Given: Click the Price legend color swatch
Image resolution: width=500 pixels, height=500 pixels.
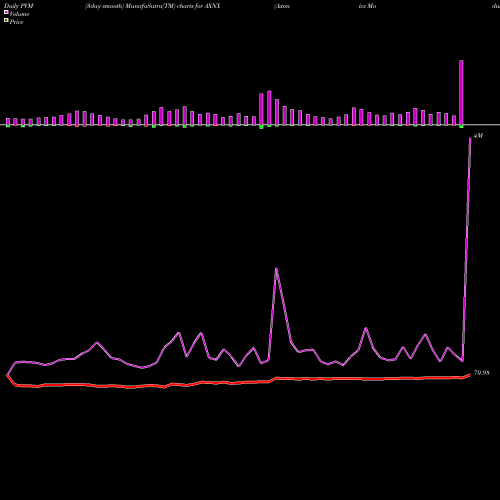Looking at the screenshot, I should point(6,21).
